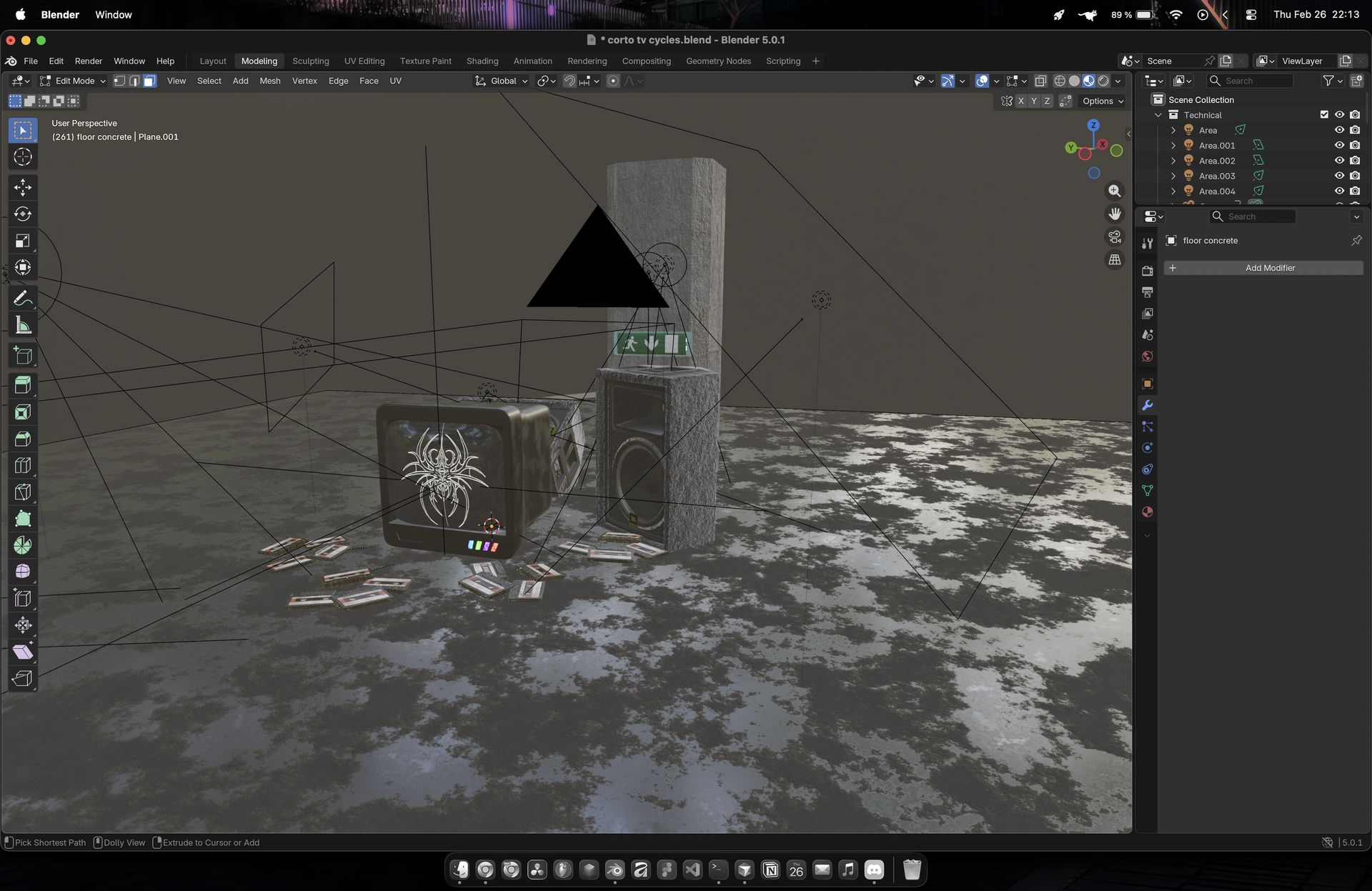
Task: Toggle camera view in viewport
Action: 1115,237
